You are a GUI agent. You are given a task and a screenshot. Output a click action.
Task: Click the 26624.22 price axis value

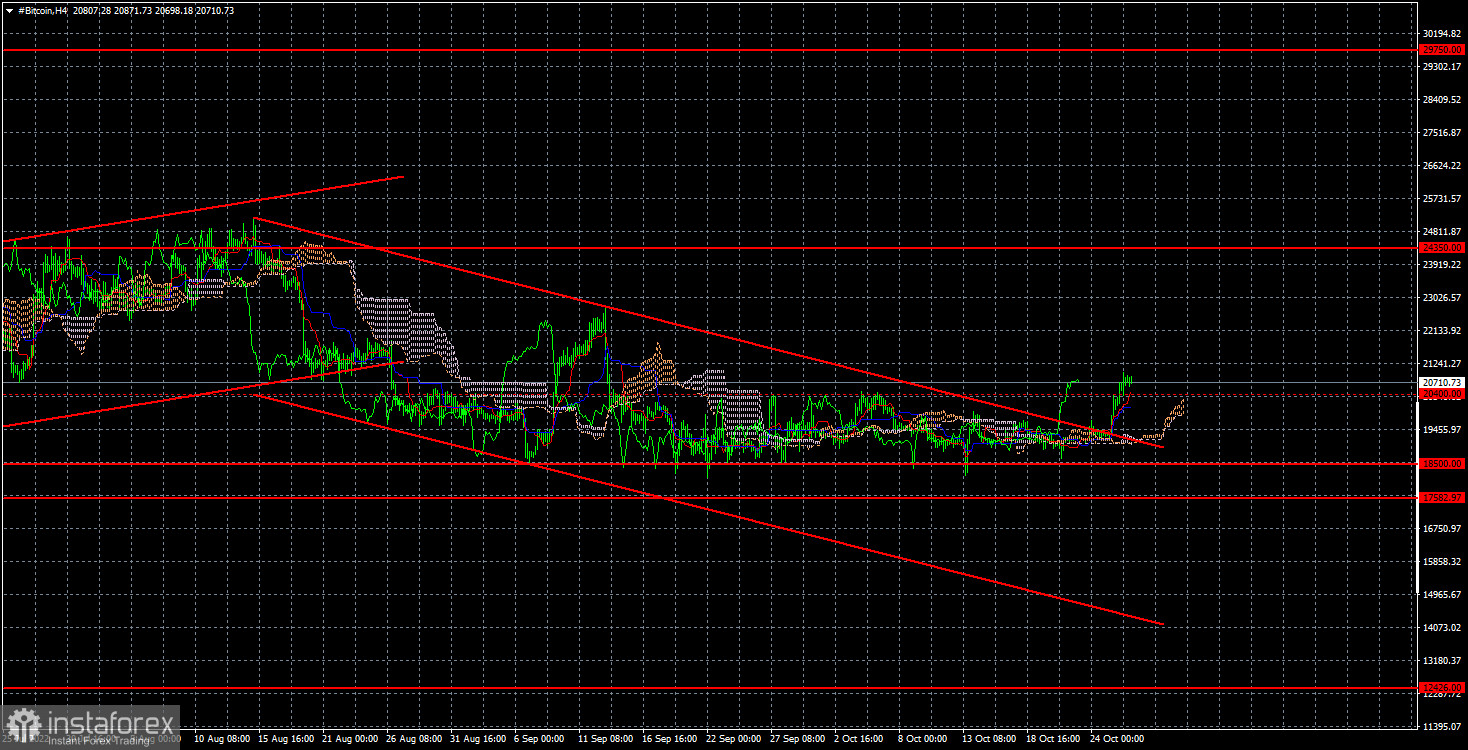(1442, 165)
